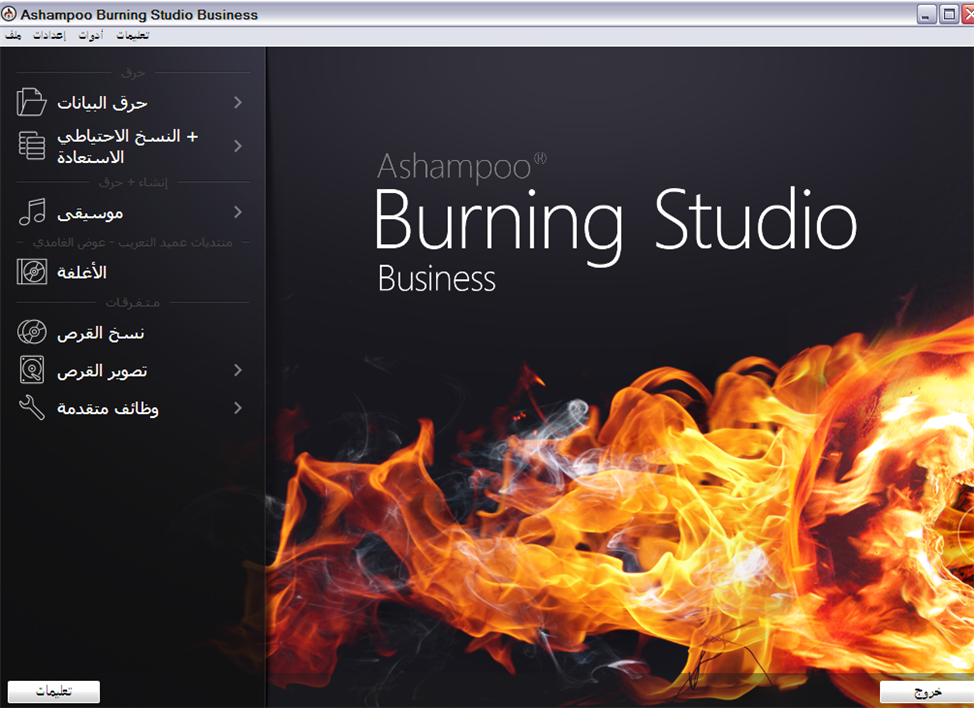Expand the Music (موسيقى) submenu chevron
The height and width of the screenshot is (708, 974).
click(238, 212)
